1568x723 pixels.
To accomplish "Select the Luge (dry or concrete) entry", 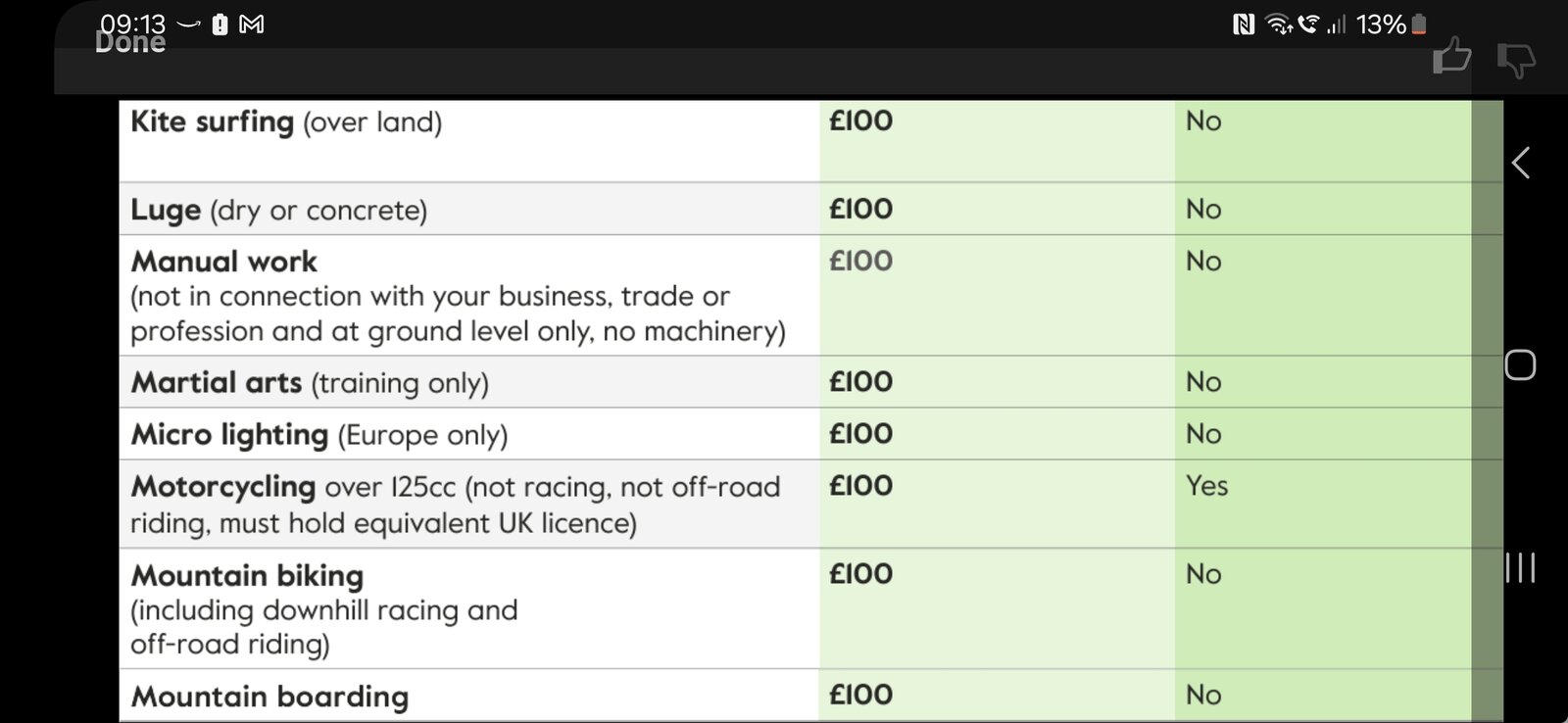I will (x=279, y=211).
